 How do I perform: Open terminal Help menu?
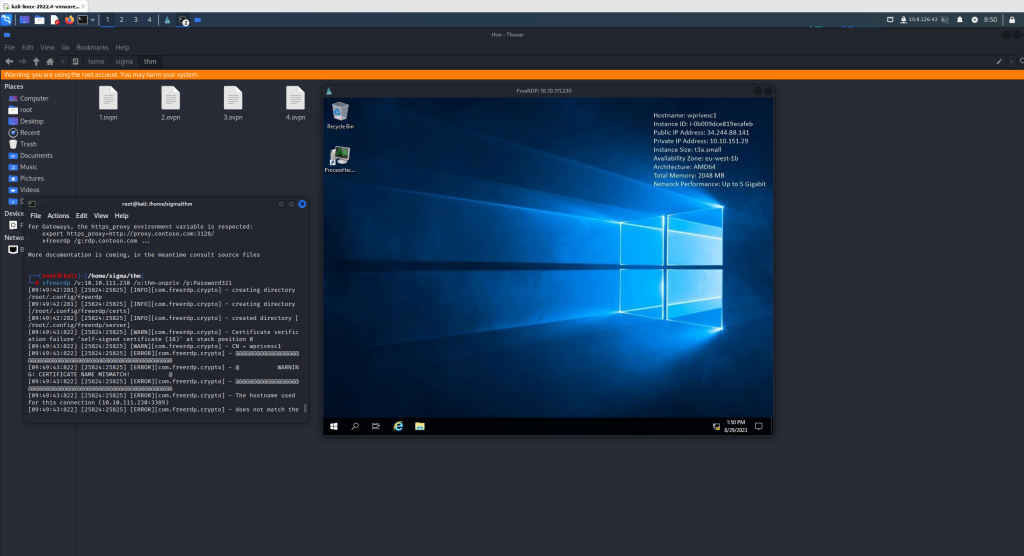(121, 216)
